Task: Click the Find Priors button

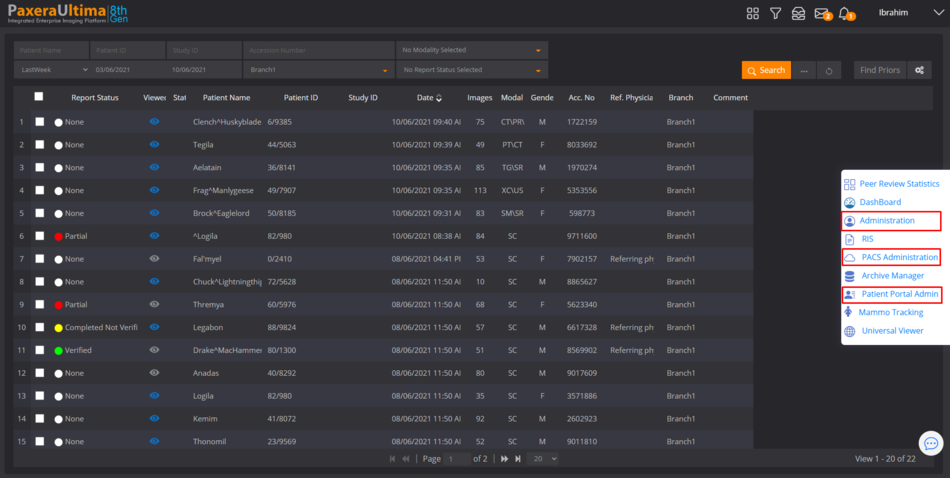Action: 880,70
